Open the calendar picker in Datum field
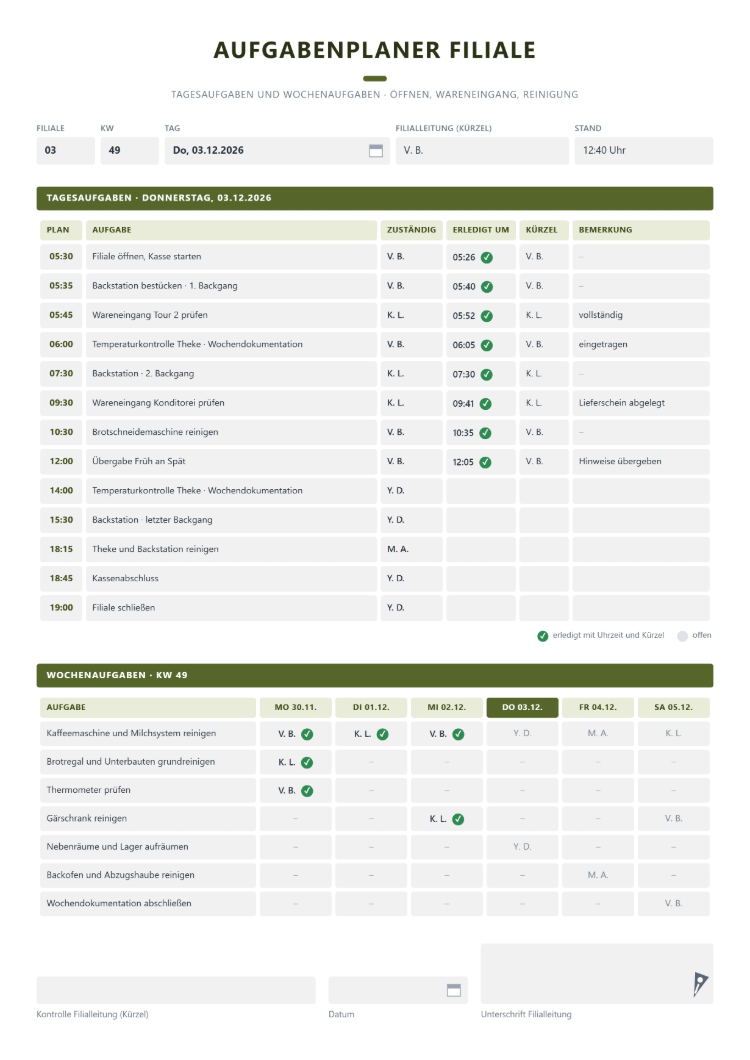 [x=454, y=990]
